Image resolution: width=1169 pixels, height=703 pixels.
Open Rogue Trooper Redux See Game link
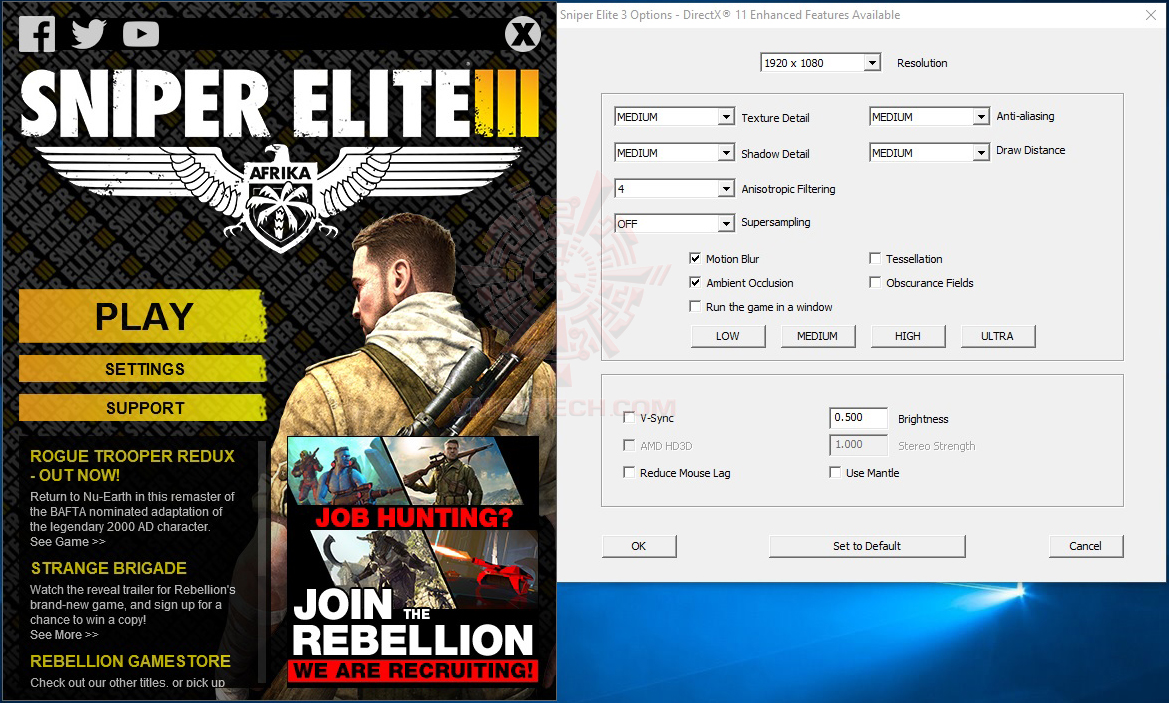[x=67, y=542]
